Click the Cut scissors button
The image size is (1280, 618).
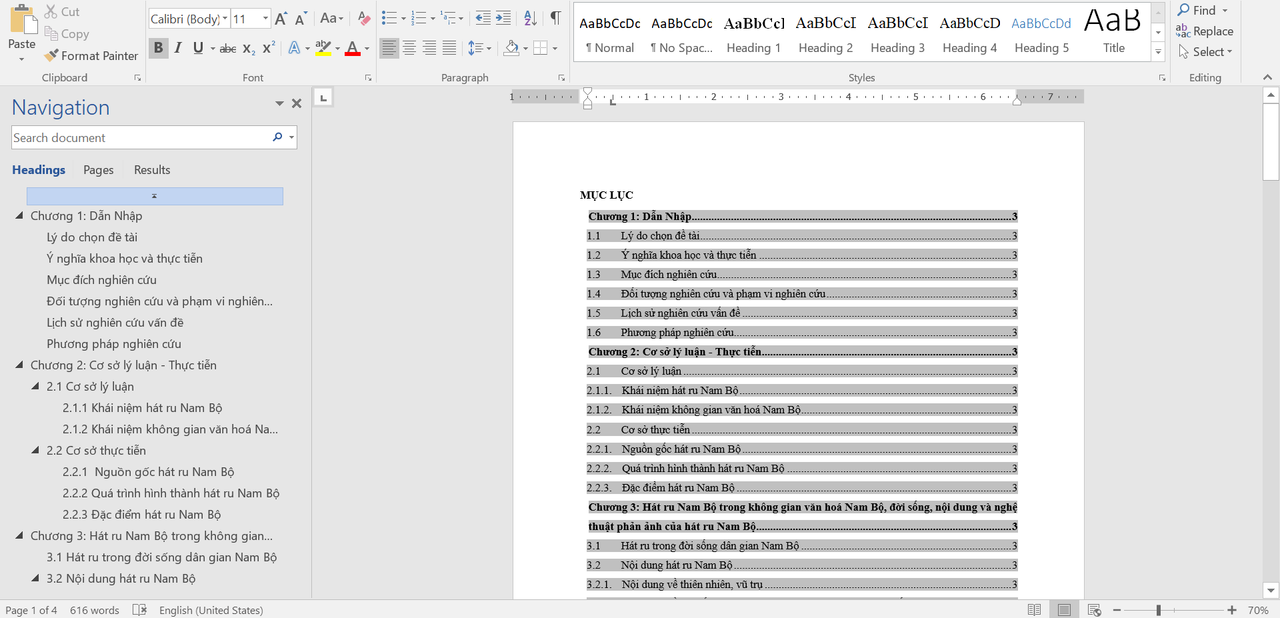[61, 12]
